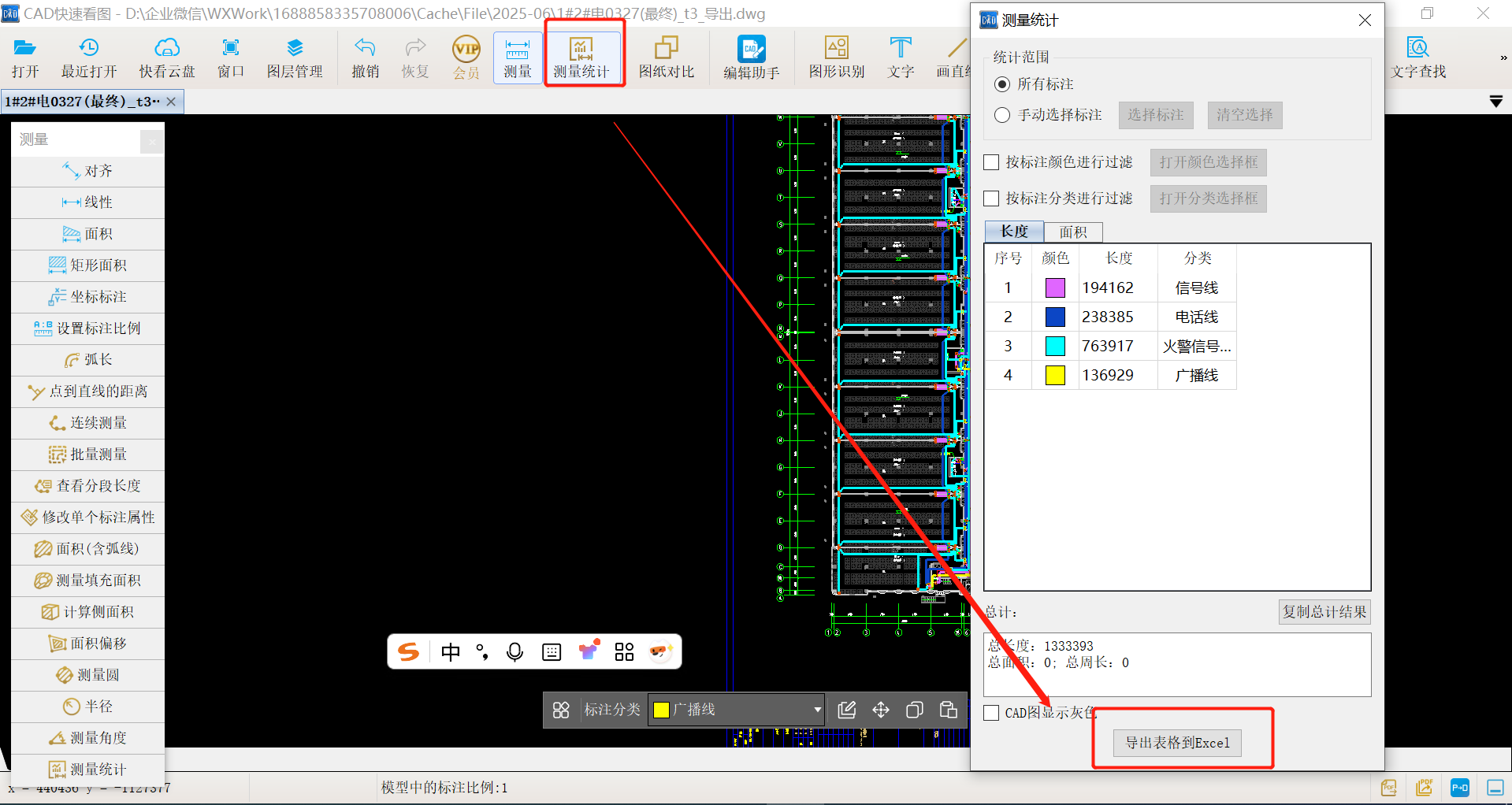Image resolution: width=1512 pixels, height=805 pixels.
Task: Select 面积偏移 area offset tool
Action: [87, 644]
